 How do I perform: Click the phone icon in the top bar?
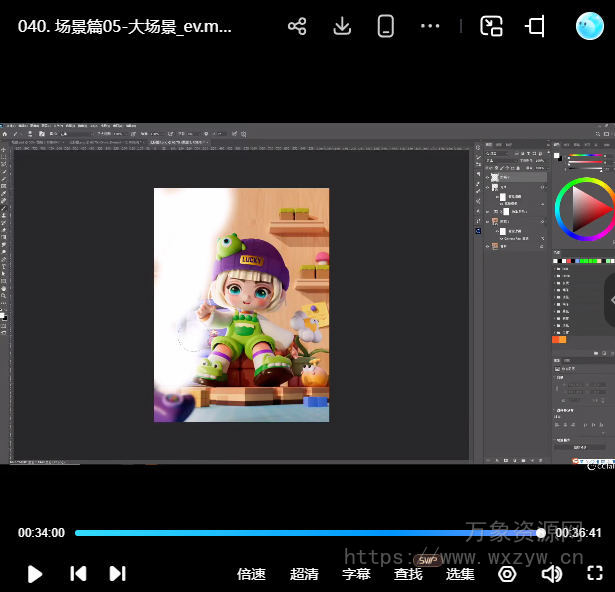(x=386, y=27)
